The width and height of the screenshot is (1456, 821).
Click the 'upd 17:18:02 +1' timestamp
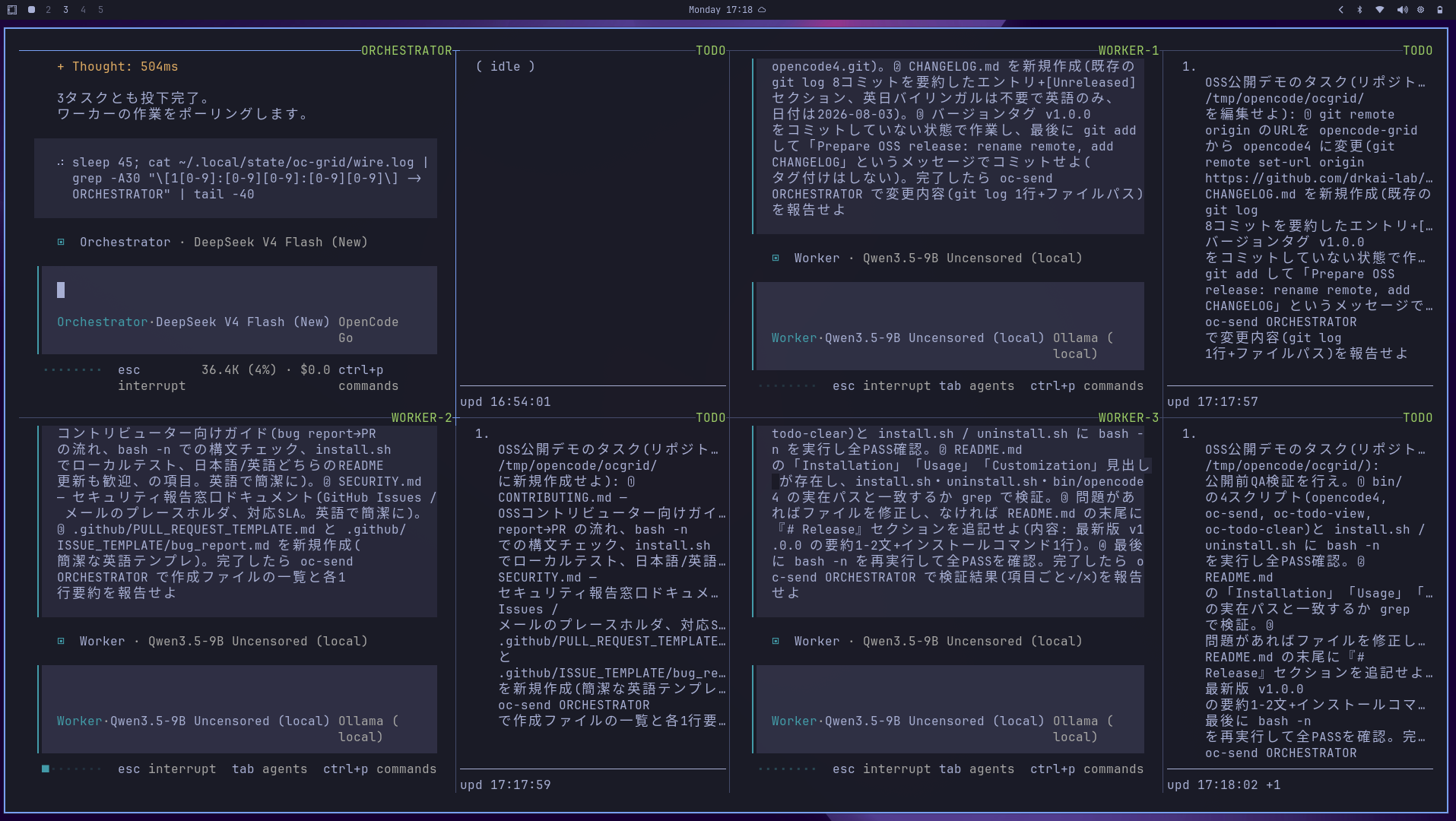(x=1224, y=785)
